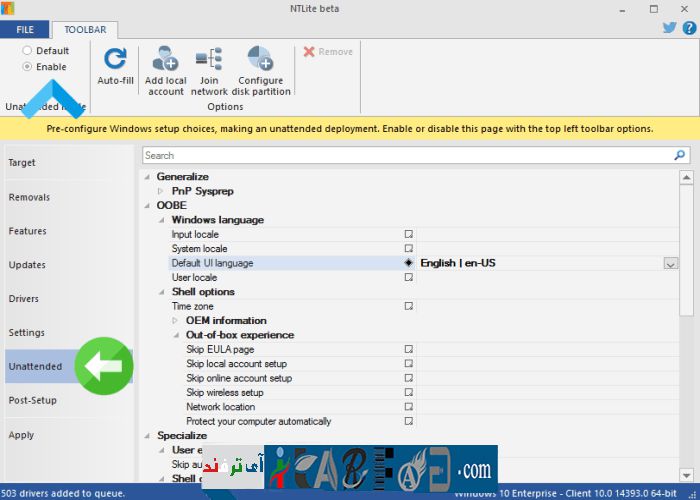This screenshot has width=700, height=500.
Task: Select the Enable radio button
Action: pos(28,67)
